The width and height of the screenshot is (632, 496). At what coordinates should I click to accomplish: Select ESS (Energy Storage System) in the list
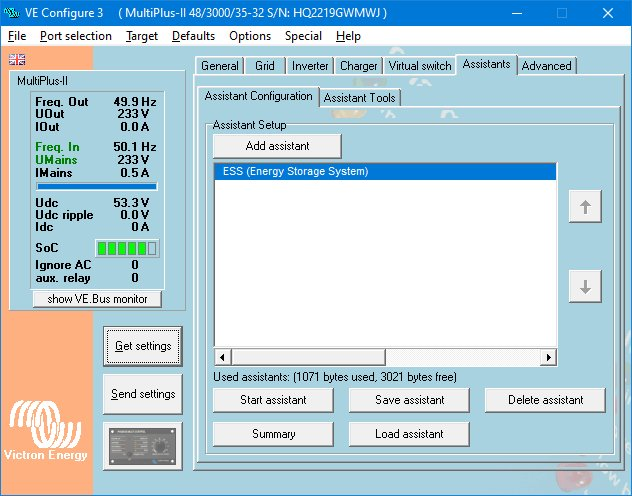[385, 172]
